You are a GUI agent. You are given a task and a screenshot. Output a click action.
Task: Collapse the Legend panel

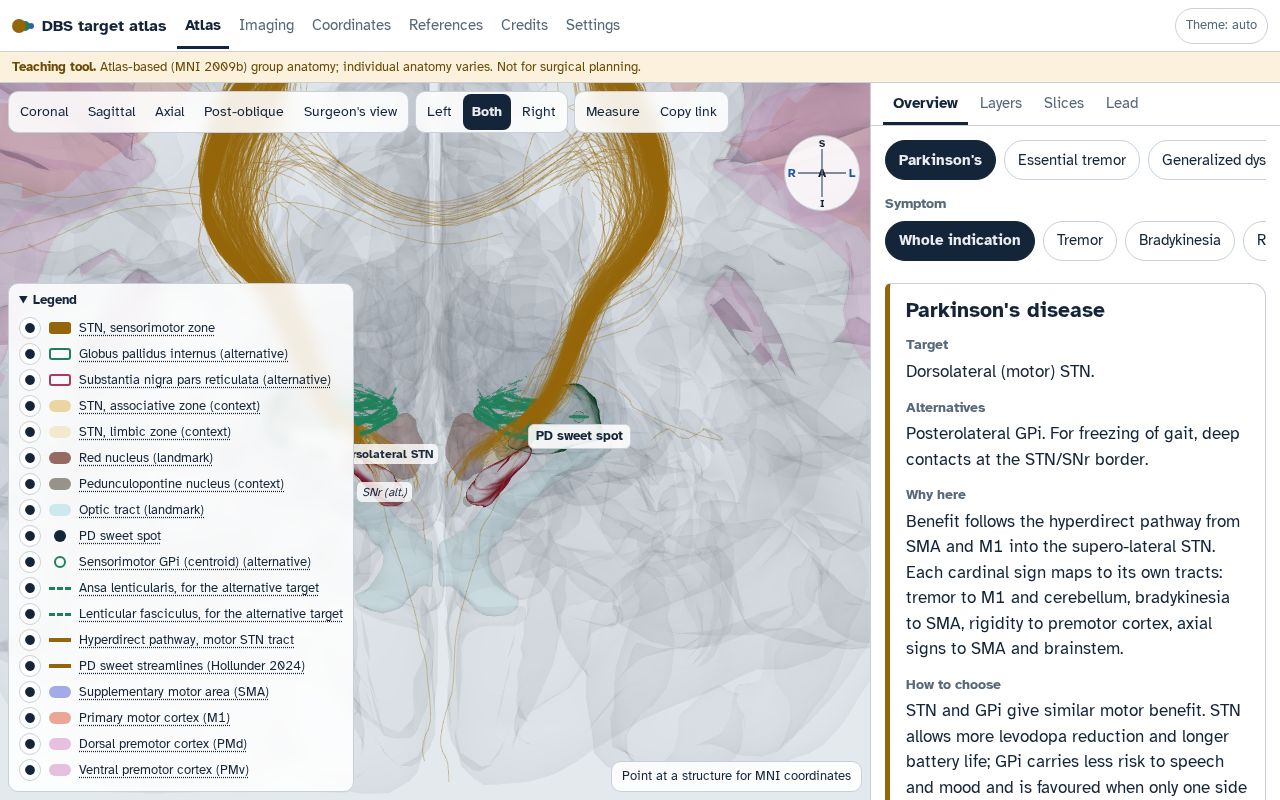coord(48,300)
